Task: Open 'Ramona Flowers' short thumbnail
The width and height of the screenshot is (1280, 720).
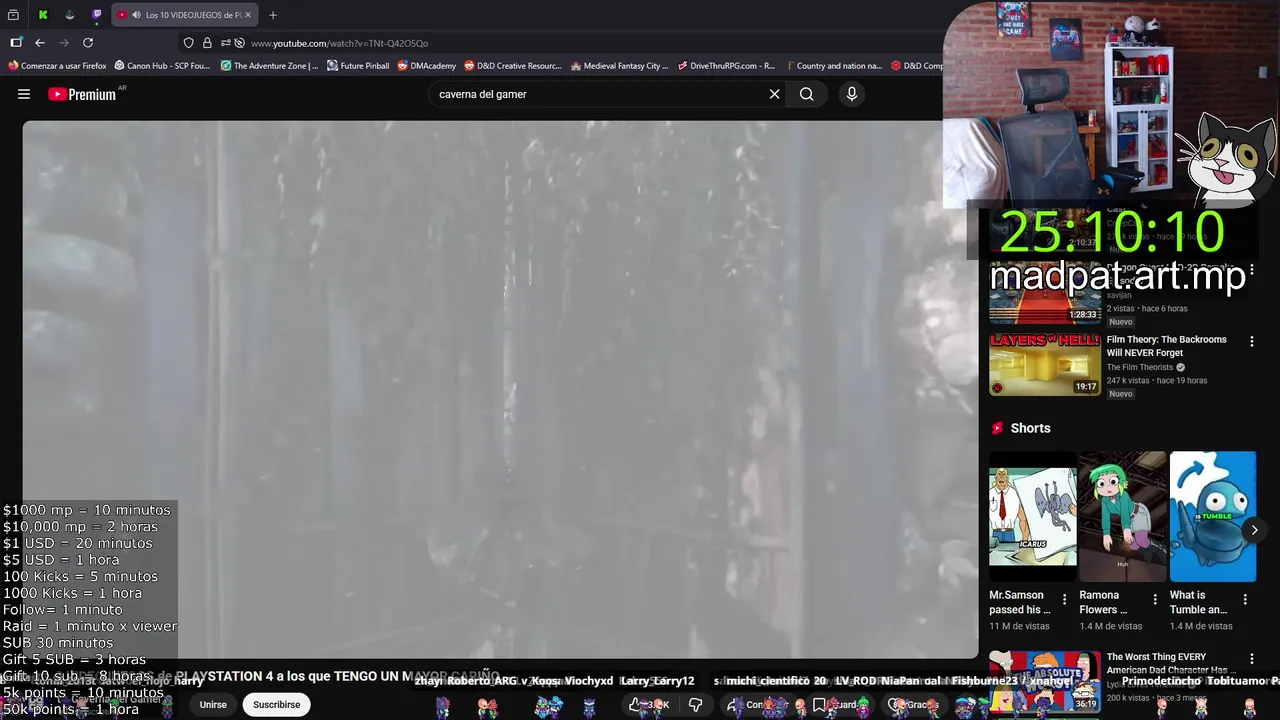Action: (x=1122, y=516)
